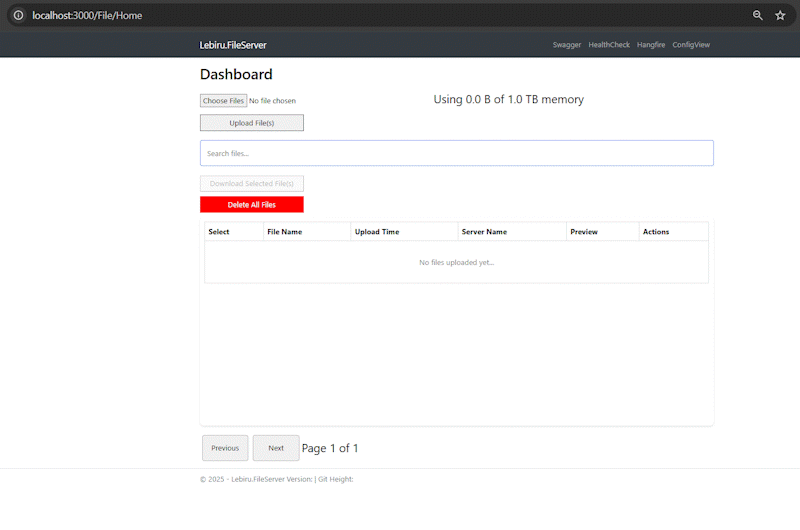
Task: Open the ConfigView nav link
Action: pyautogui.click(x=691, y=45)
